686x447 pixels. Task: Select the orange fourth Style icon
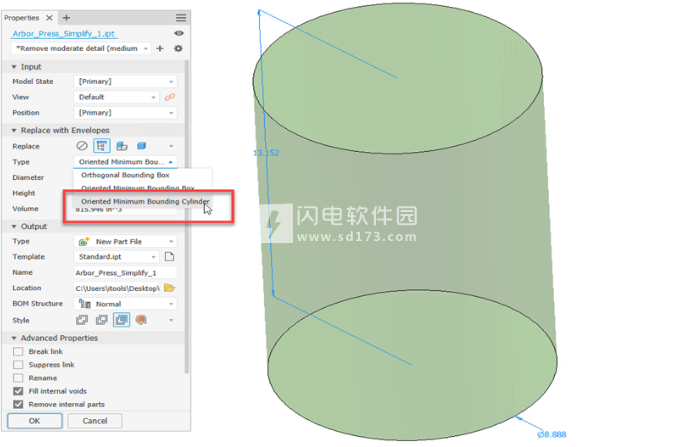point(141,320)
